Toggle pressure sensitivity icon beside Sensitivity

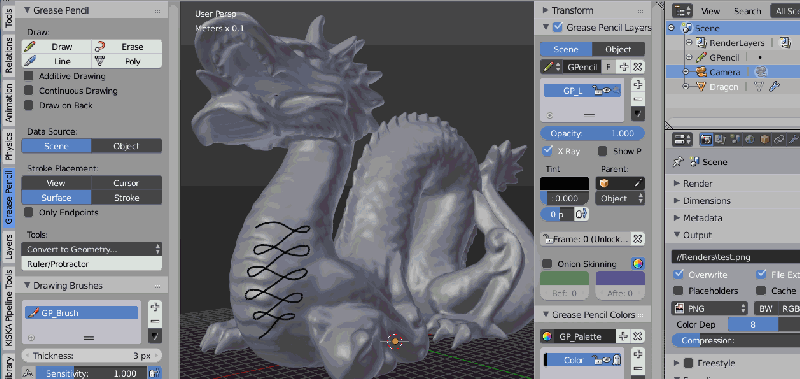click(x=155, y=373)
